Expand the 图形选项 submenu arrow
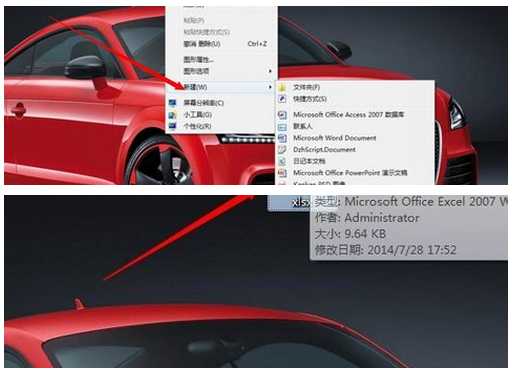This screenshot has height=368, width=508. point(270,71)
